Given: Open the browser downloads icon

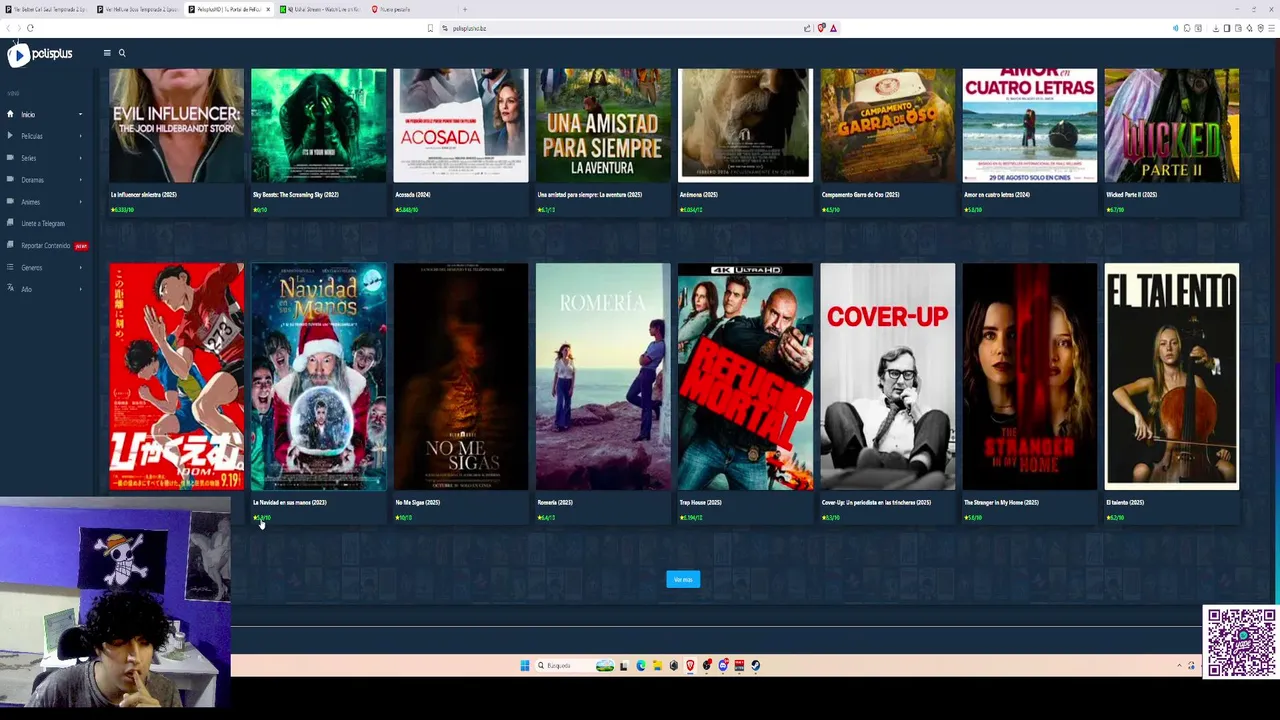Looking at the screenshot, I should click(1216, 28).
